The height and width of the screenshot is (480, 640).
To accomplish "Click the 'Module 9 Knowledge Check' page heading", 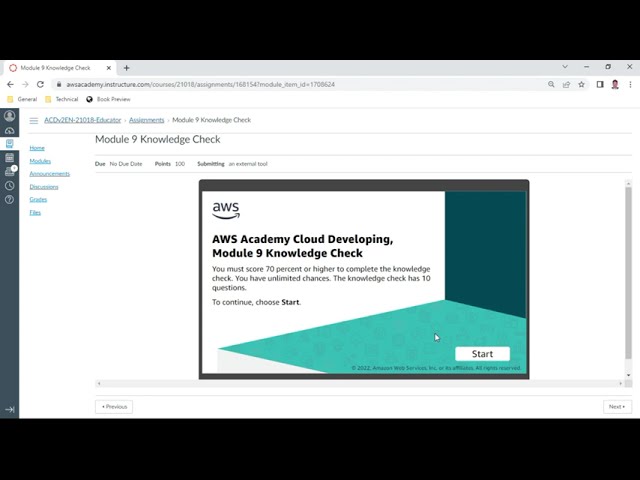I will [158, 140].
